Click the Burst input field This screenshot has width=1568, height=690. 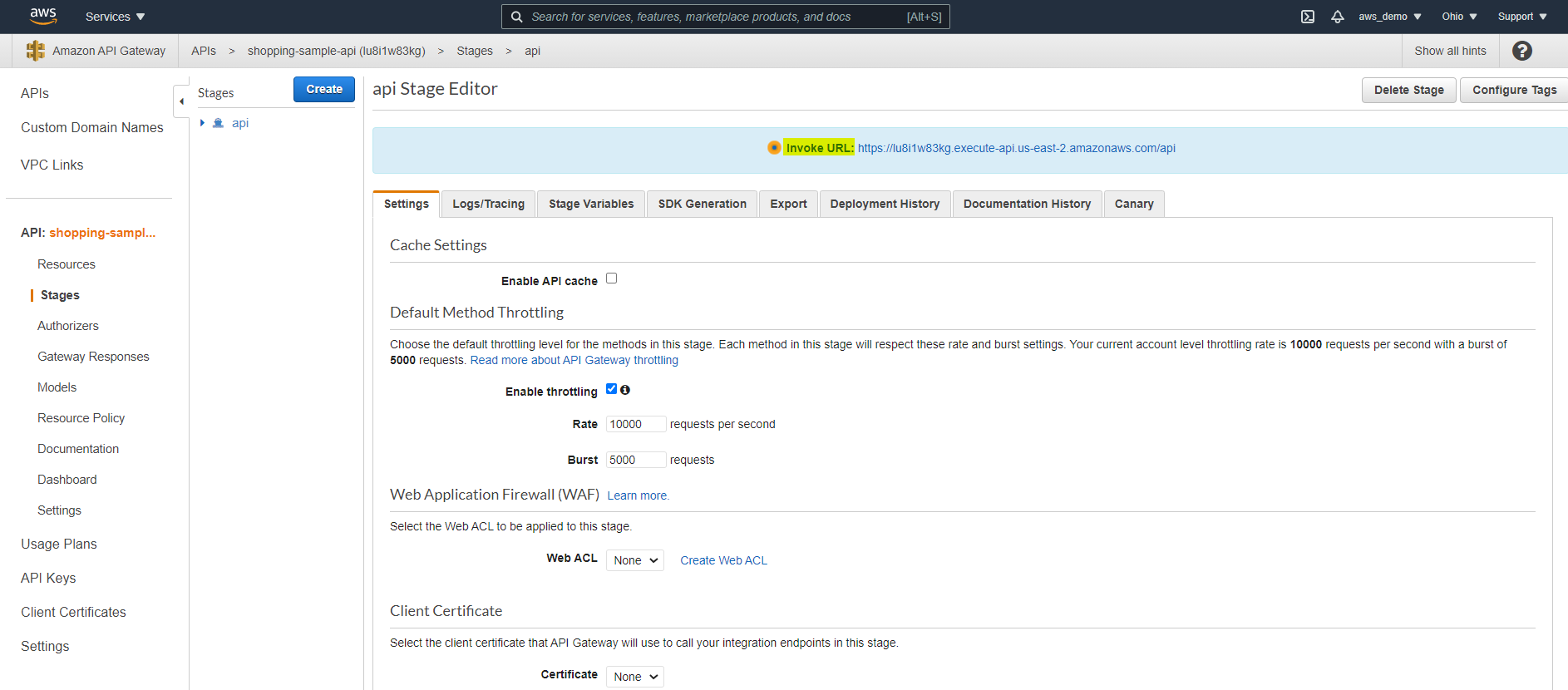point(636,460)
